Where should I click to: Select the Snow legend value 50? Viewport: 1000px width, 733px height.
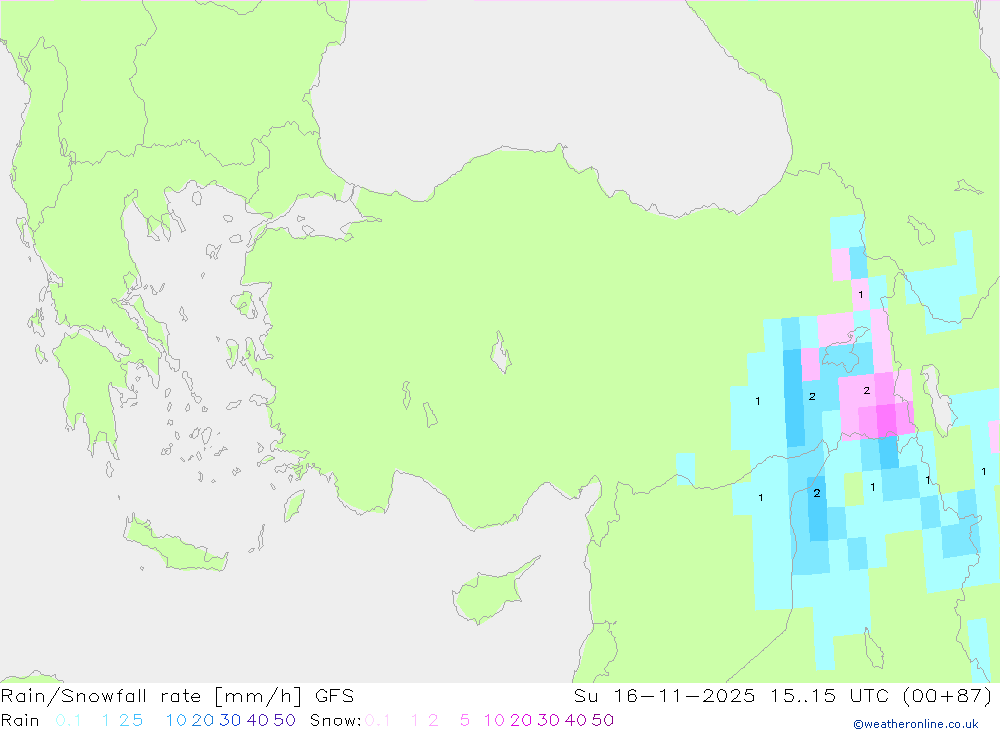tap(603, 720)
